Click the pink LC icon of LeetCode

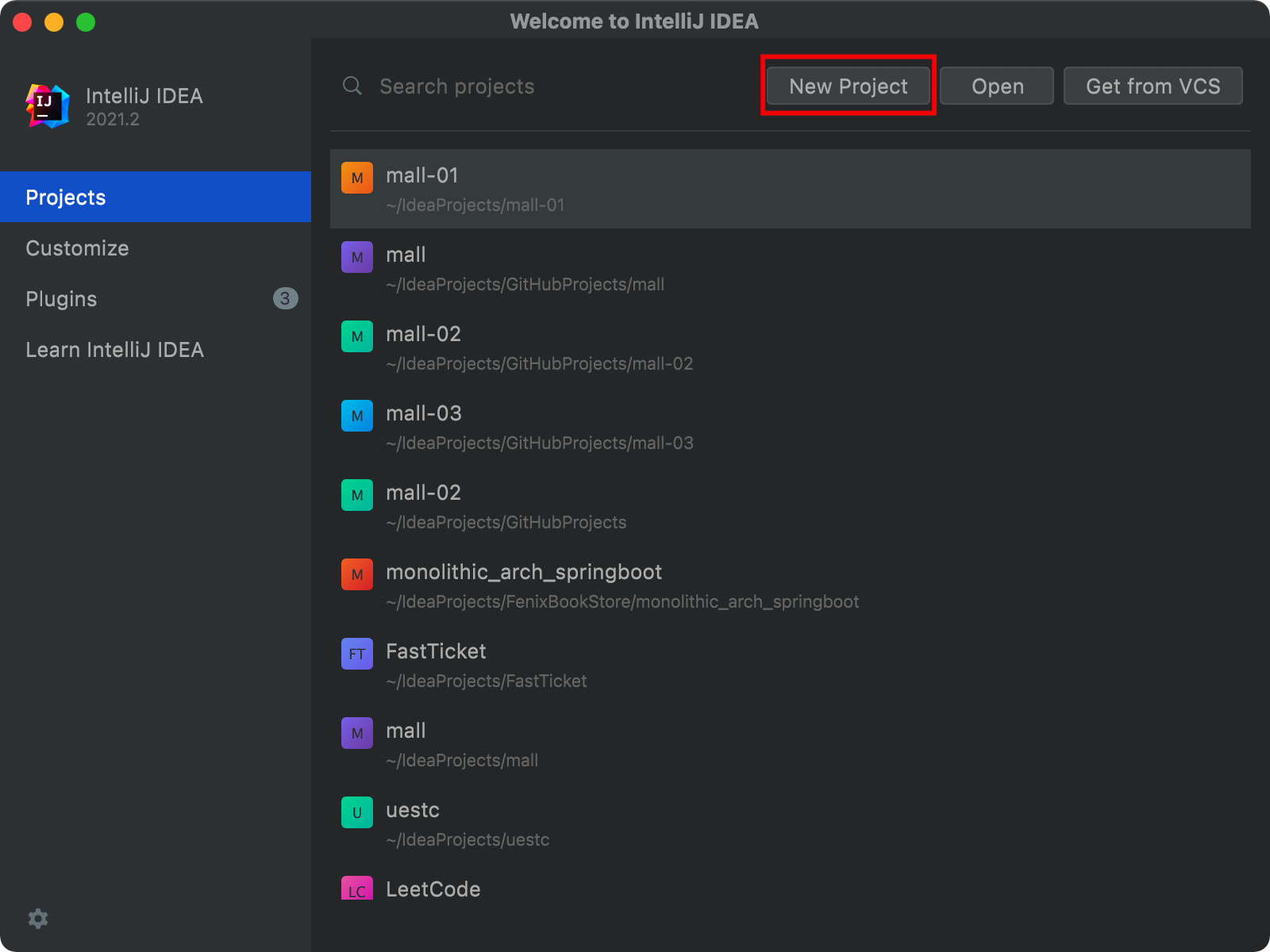coord(357,888)
